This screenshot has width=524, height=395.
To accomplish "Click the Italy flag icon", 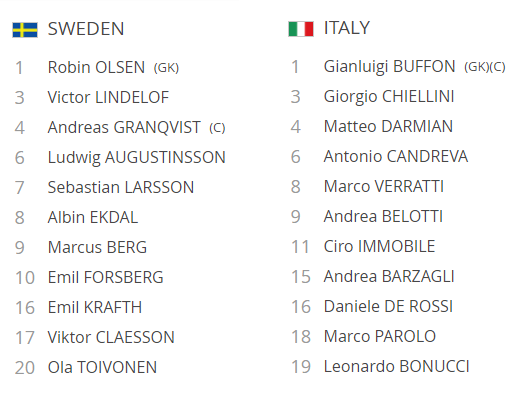I will [301, 29].
